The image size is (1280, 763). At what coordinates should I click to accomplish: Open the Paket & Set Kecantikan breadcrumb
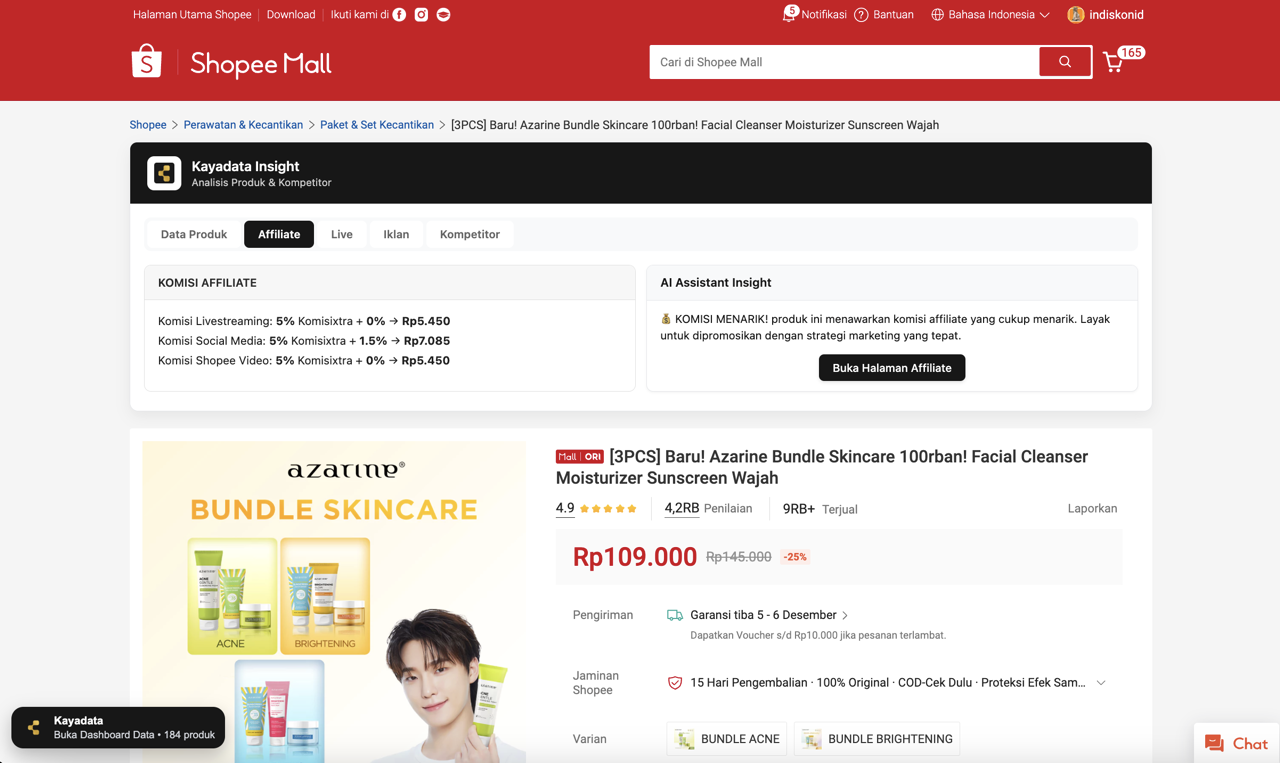(377, 125)
